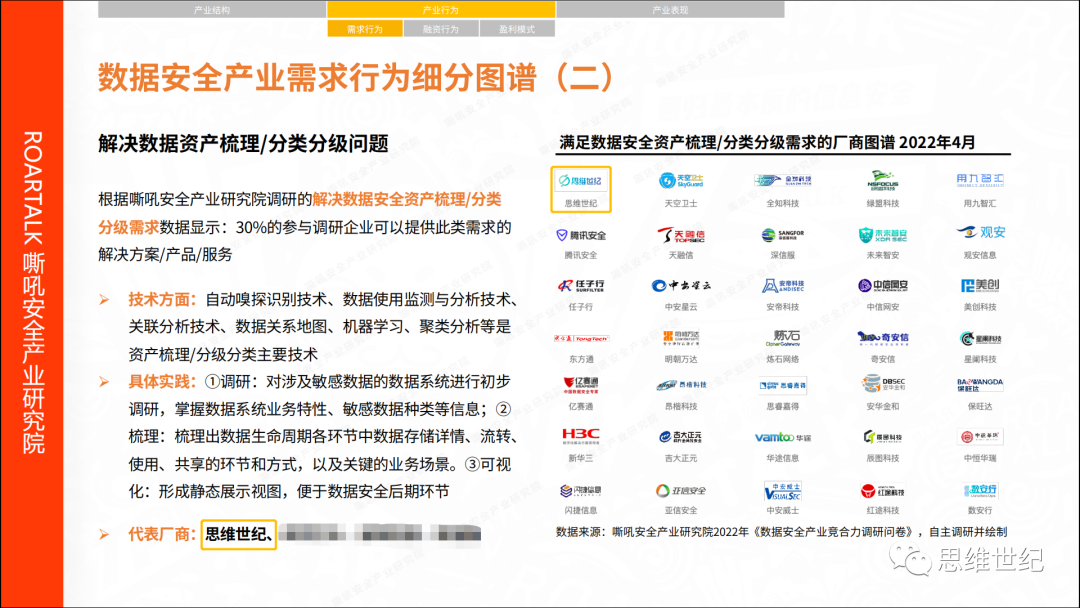
Task: Click the 天空卫士 SkyGuard logo
Action: (681, 180)
